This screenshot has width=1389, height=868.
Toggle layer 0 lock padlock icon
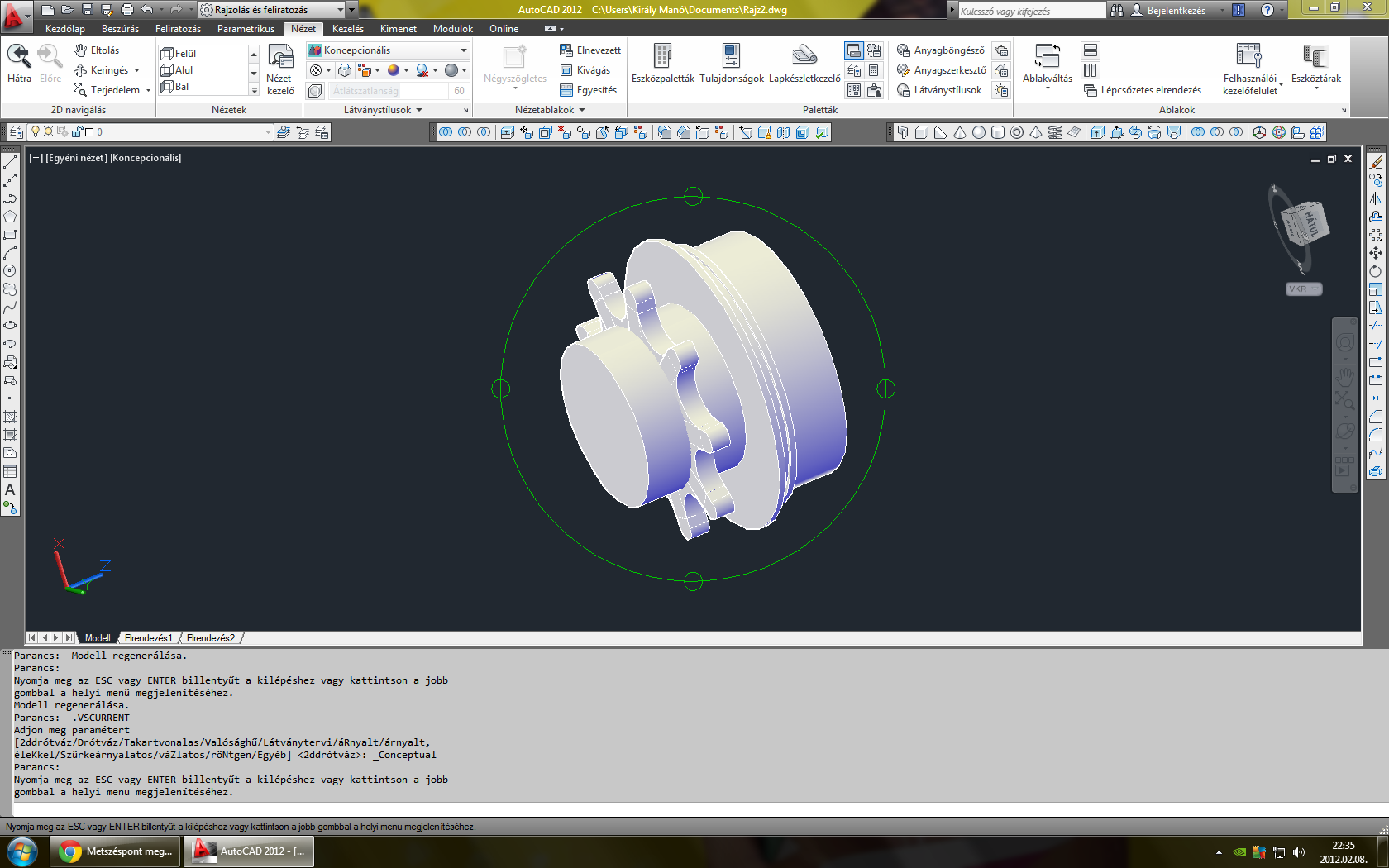point(77,132)
